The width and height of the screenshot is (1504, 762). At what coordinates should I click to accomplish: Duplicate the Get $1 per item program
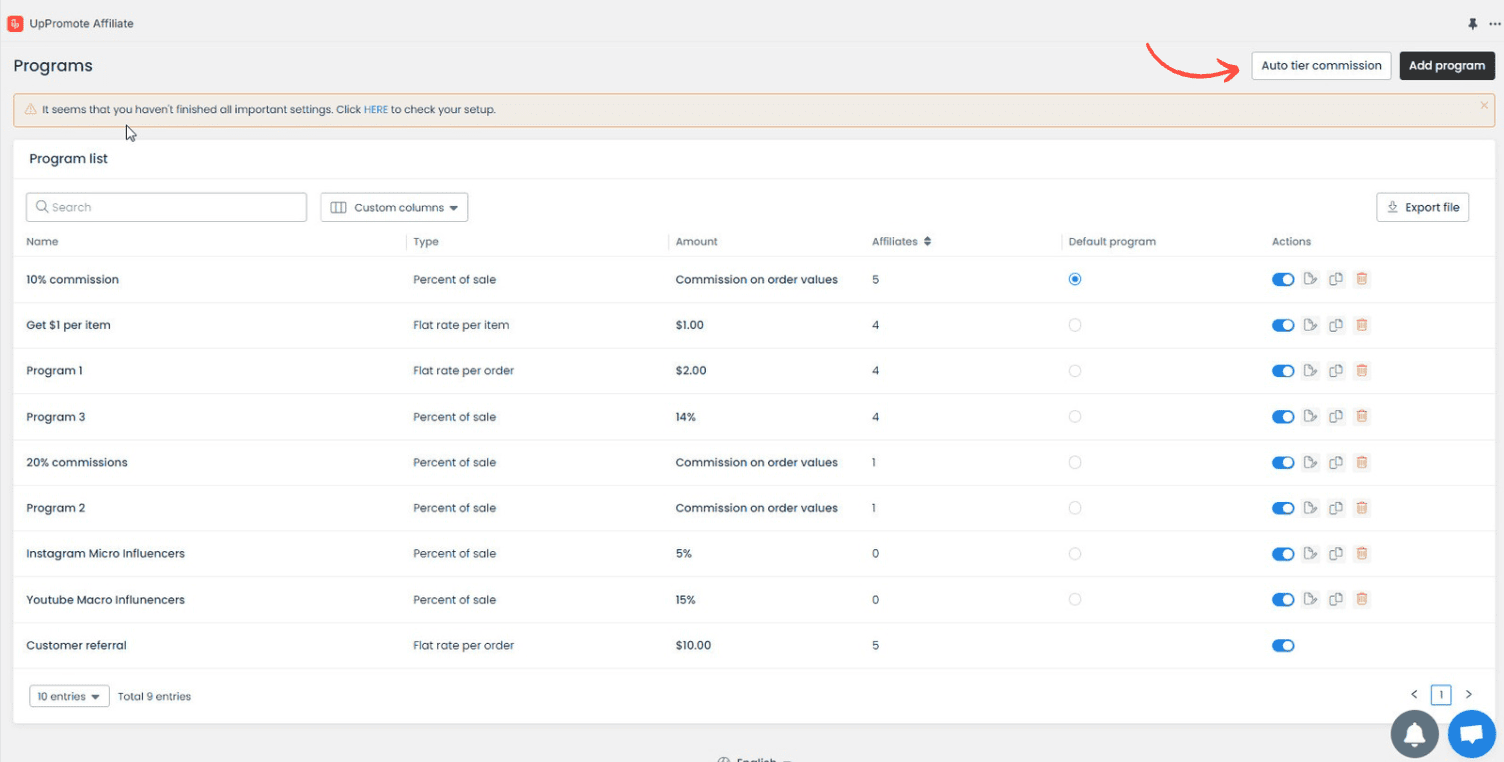pos(1336,325)
